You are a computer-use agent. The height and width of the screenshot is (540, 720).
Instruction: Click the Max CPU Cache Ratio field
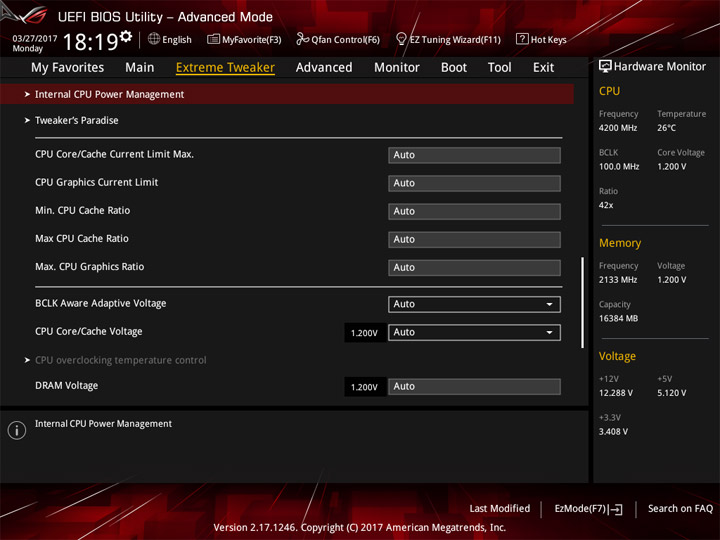[474, 240]
